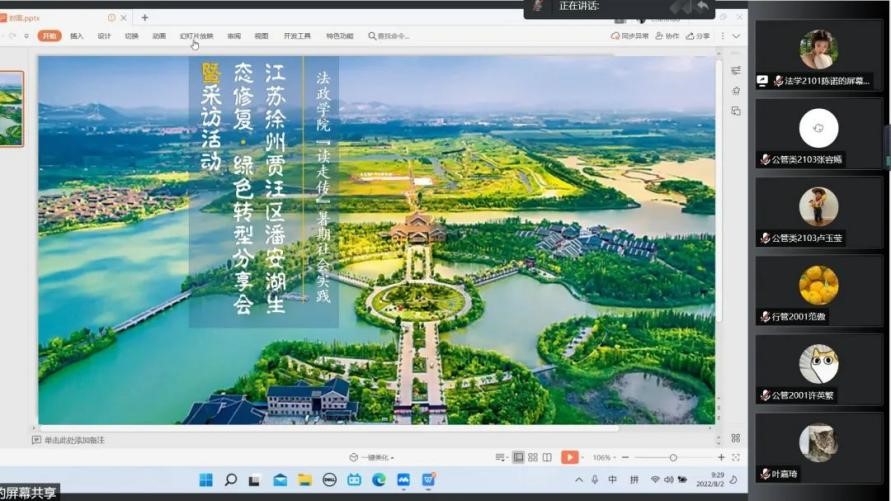Switch to slide sorter view icon
This screenshot has height=501, width=891.
532,457
